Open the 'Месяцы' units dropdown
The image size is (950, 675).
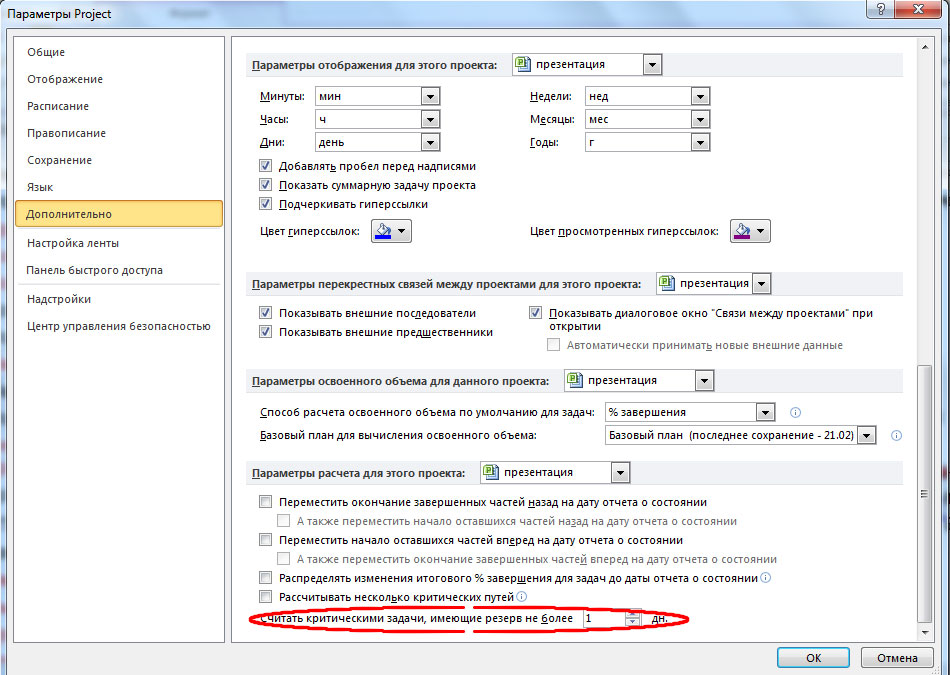(x=700, y=119)
